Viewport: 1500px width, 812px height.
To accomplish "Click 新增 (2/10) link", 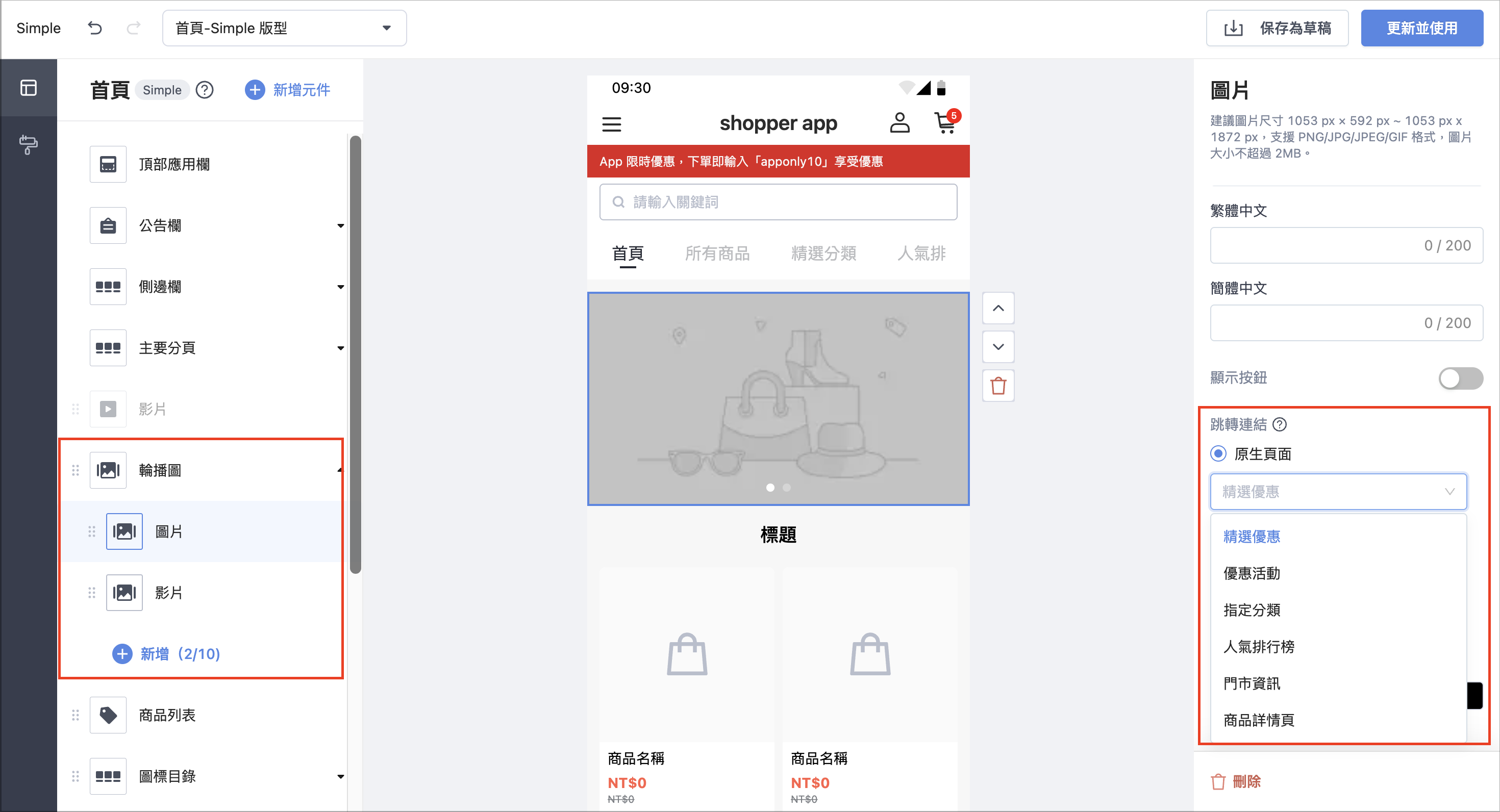I will click(x=166, y=654).
